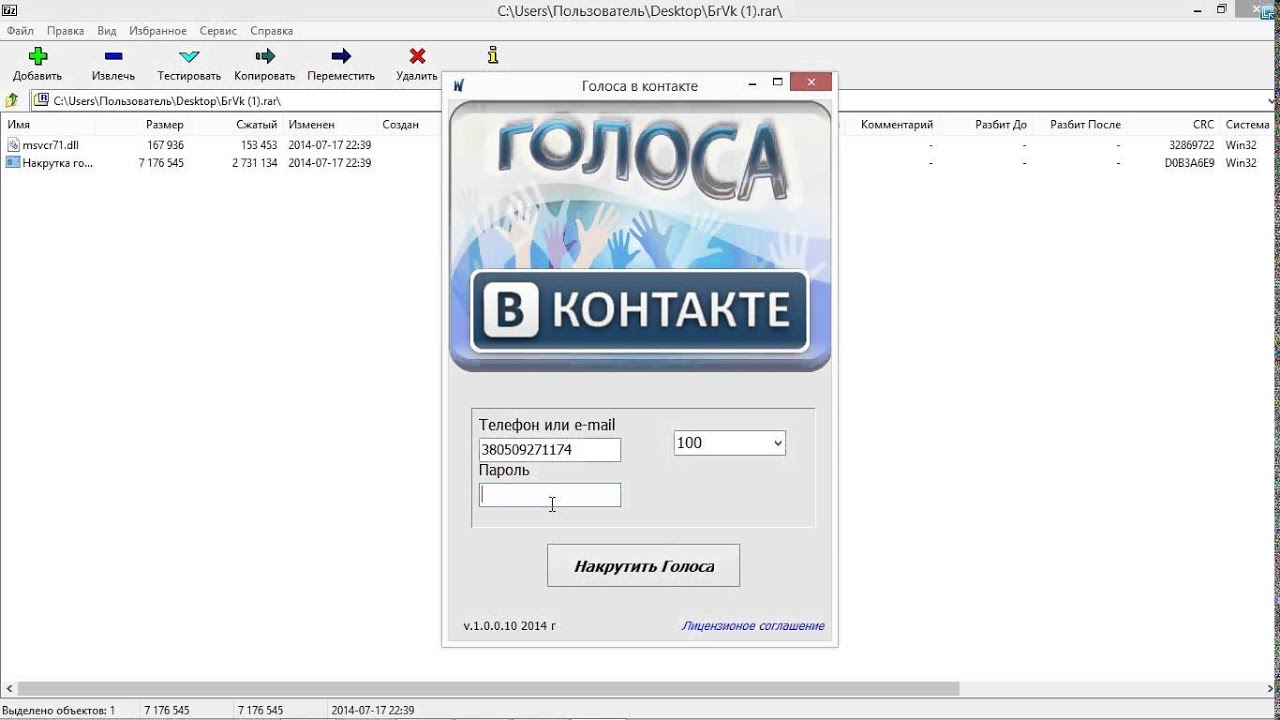Click the scrollbar right arrow
The height and width of the screenshot is (720, 1280).
1271,689
